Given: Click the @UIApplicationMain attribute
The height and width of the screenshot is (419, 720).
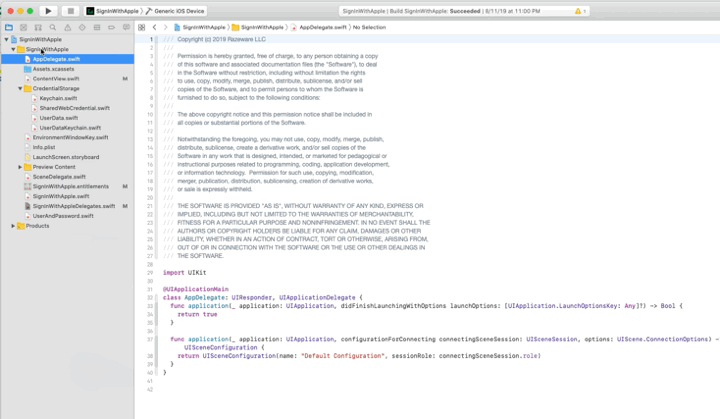Looking at the screenshot, I should pyautogui.click(x=196, y=289).
